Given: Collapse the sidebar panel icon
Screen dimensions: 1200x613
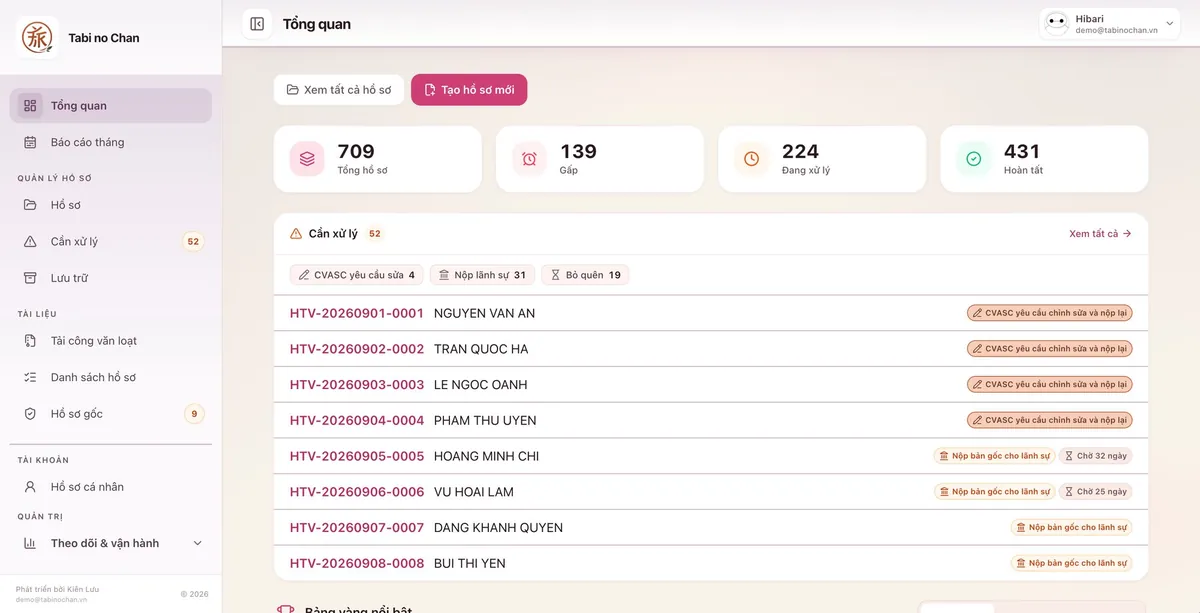Looking at the screenshot, I should pos(257,24).
